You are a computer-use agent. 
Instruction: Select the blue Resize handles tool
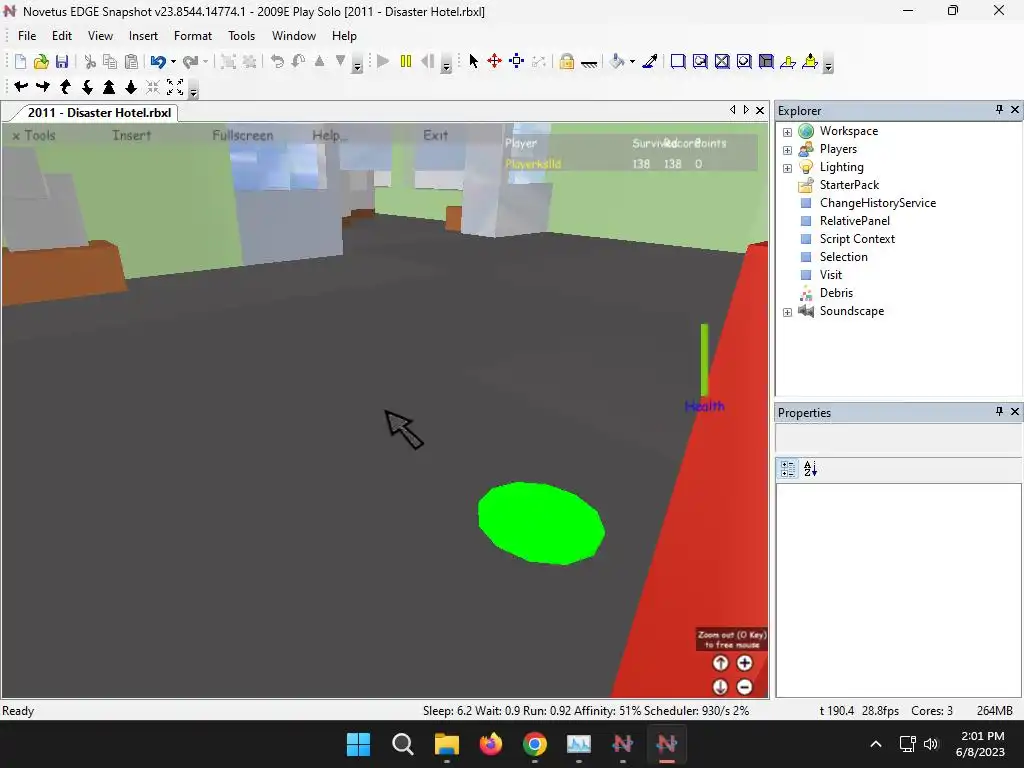coord(517,61)
